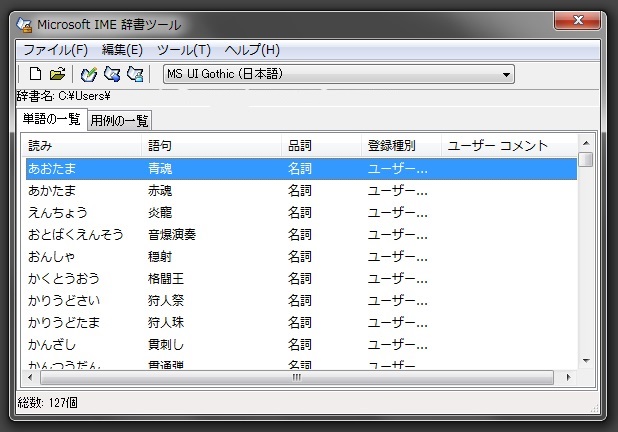
Task: Select the かりうどたま row
Action: pos(301,323)
